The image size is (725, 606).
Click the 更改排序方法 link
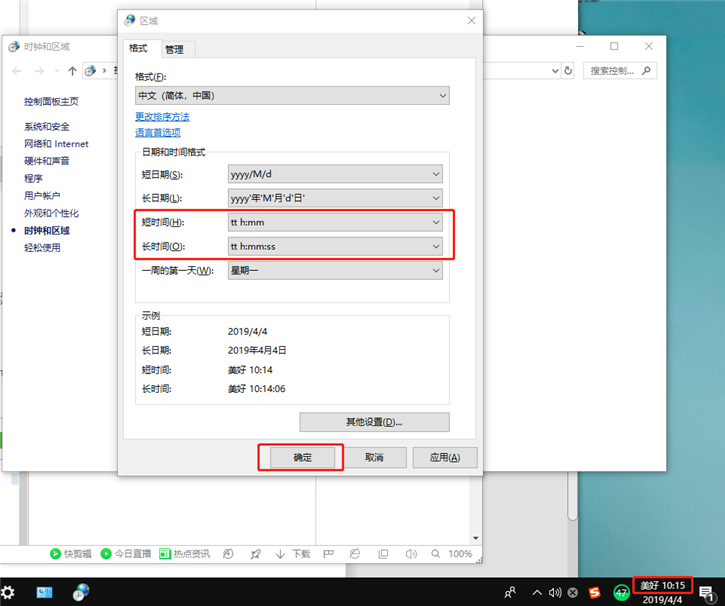162,116
